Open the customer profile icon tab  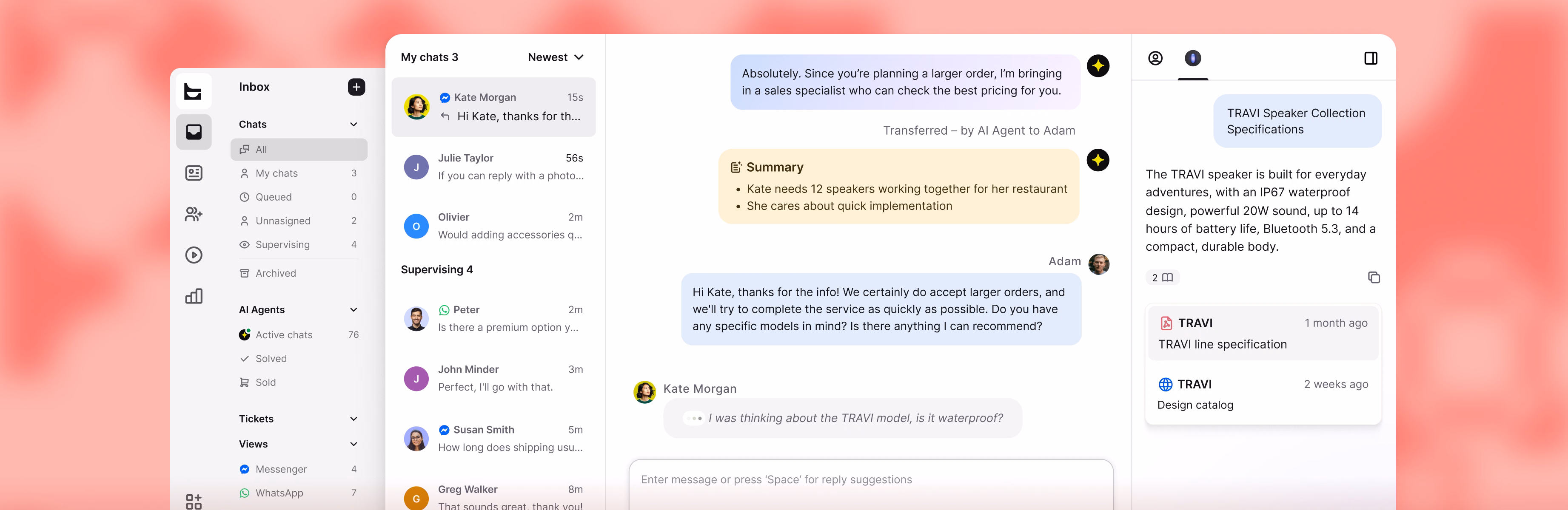1155,58
